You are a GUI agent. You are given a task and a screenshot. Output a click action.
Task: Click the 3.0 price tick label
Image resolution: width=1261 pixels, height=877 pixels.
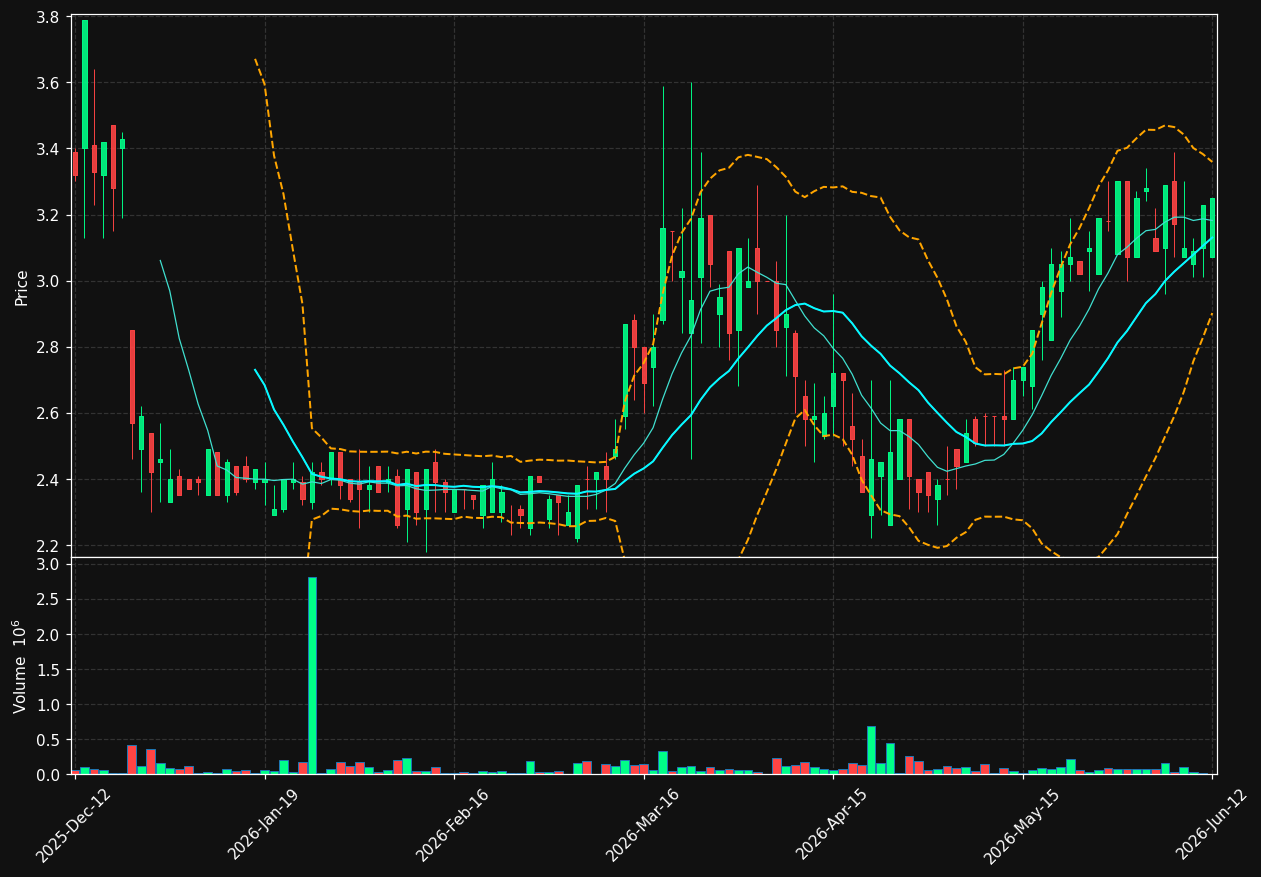[x=50, y=282]
